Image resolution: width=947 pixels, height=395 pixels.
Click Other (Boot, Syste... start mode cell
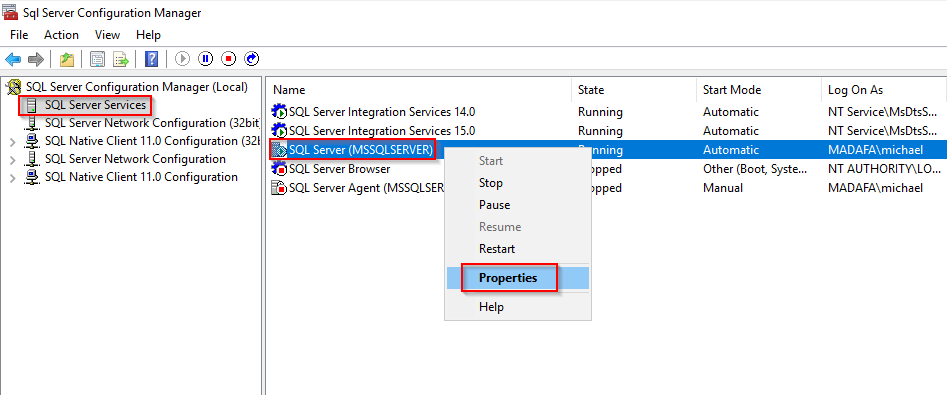pos(754,169)
